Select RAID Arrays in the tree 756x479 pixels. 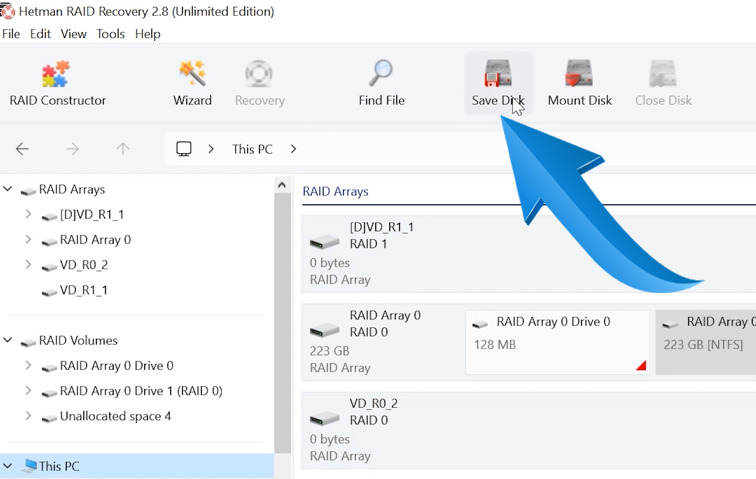pos(72,189)
